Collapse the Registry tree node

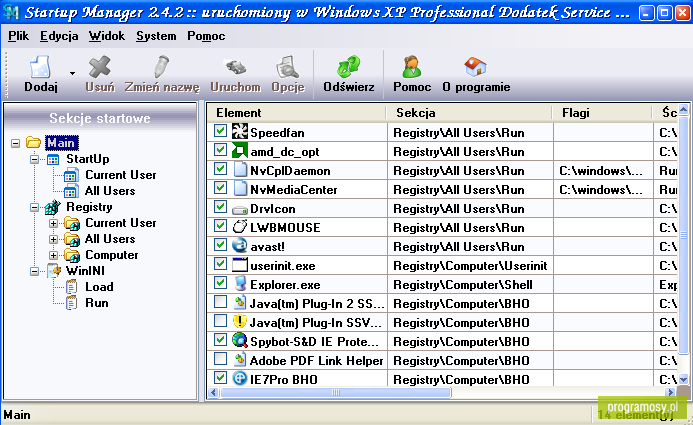(34, 207)
